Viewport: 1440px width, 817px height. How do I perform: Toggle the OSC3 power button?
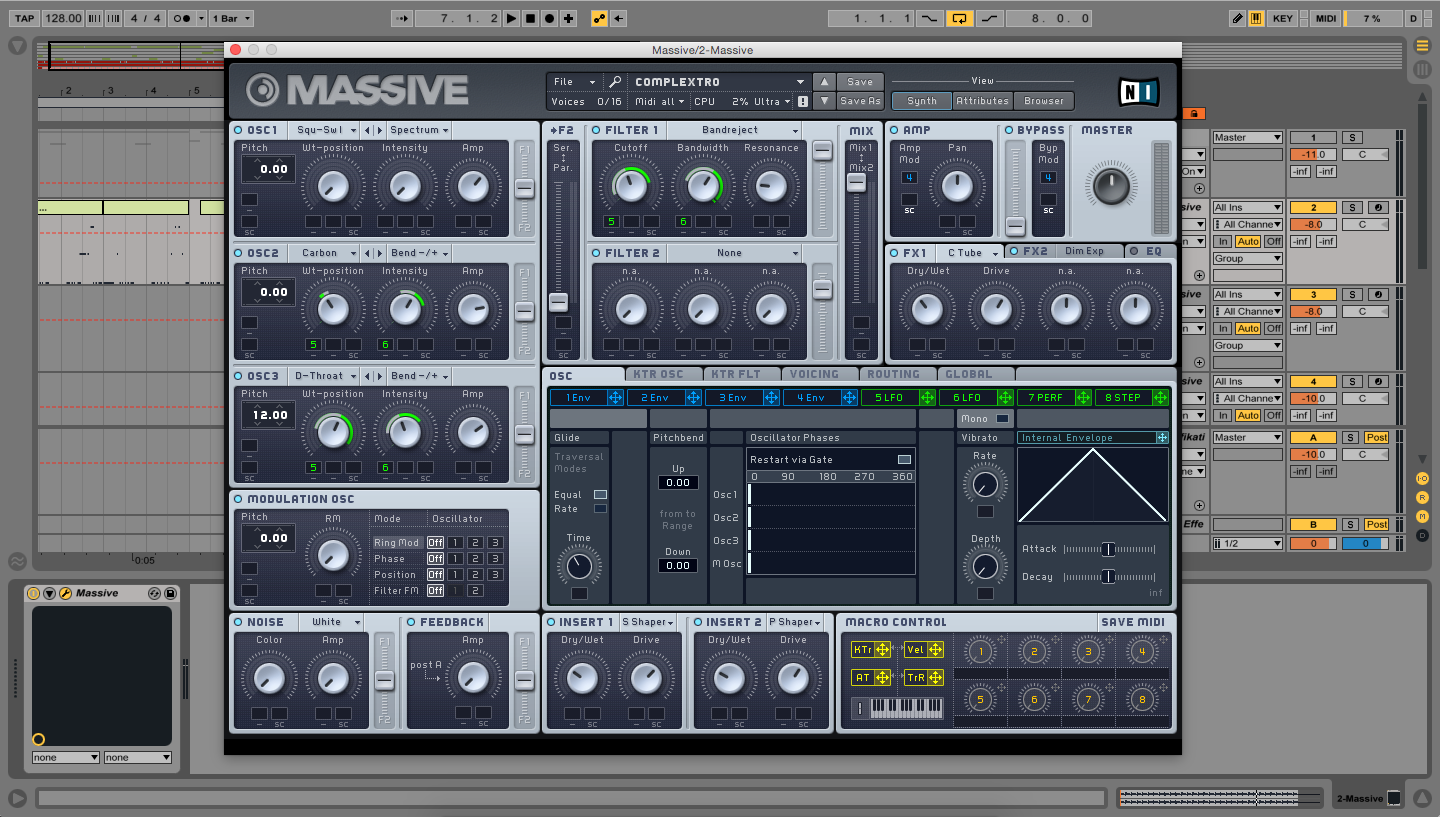click(239, 376)
